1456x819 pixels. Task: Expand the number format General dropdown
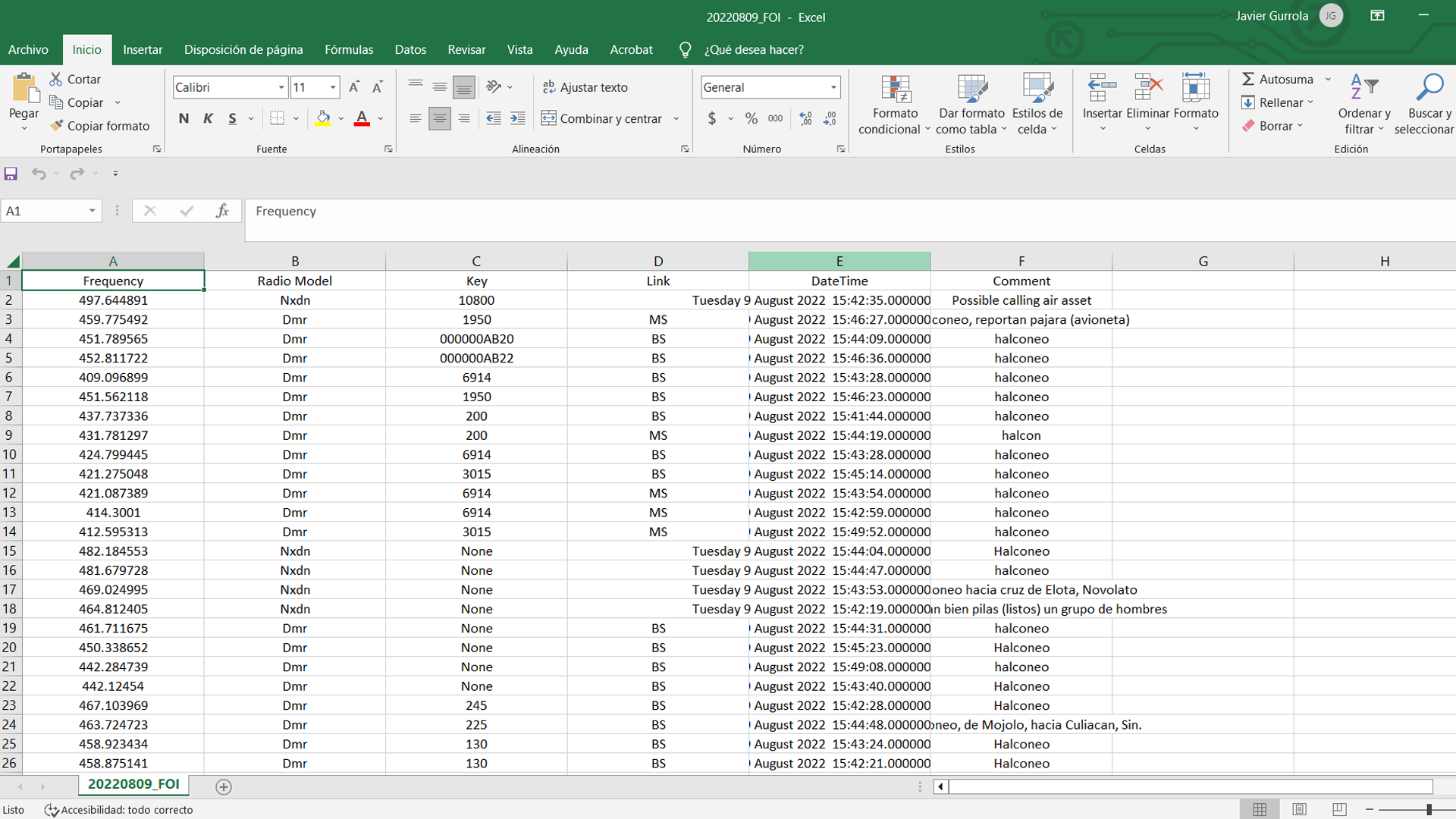coord(833,87)
